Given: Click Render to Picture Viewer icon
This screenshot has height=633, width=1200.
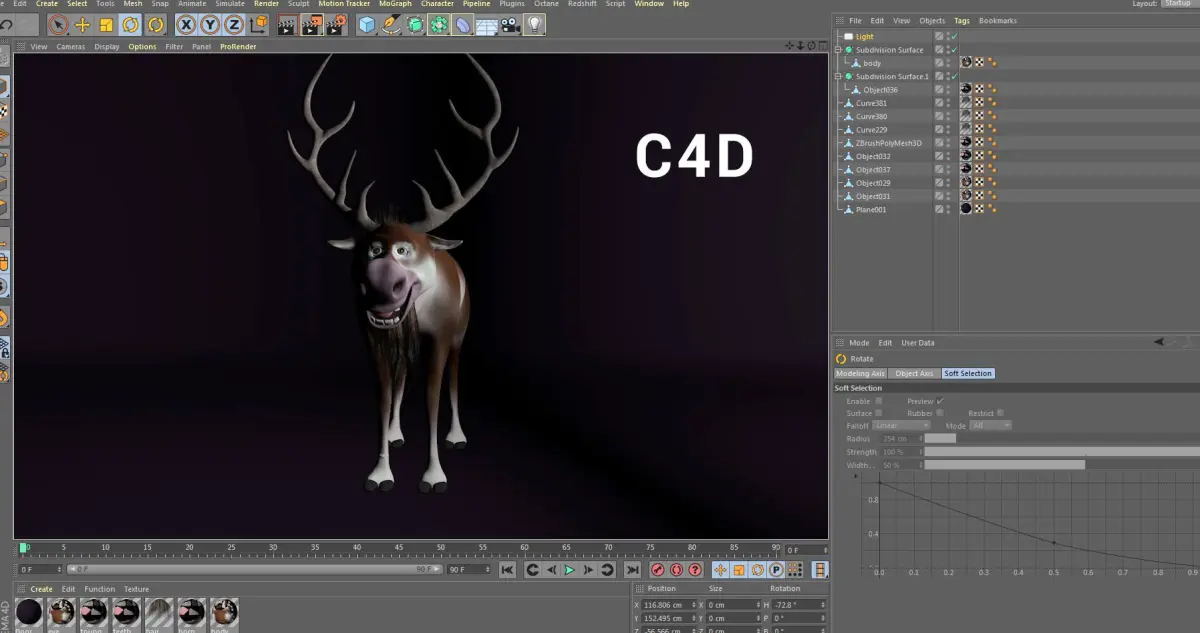Looking at the screenshot, I should point(311,25).
